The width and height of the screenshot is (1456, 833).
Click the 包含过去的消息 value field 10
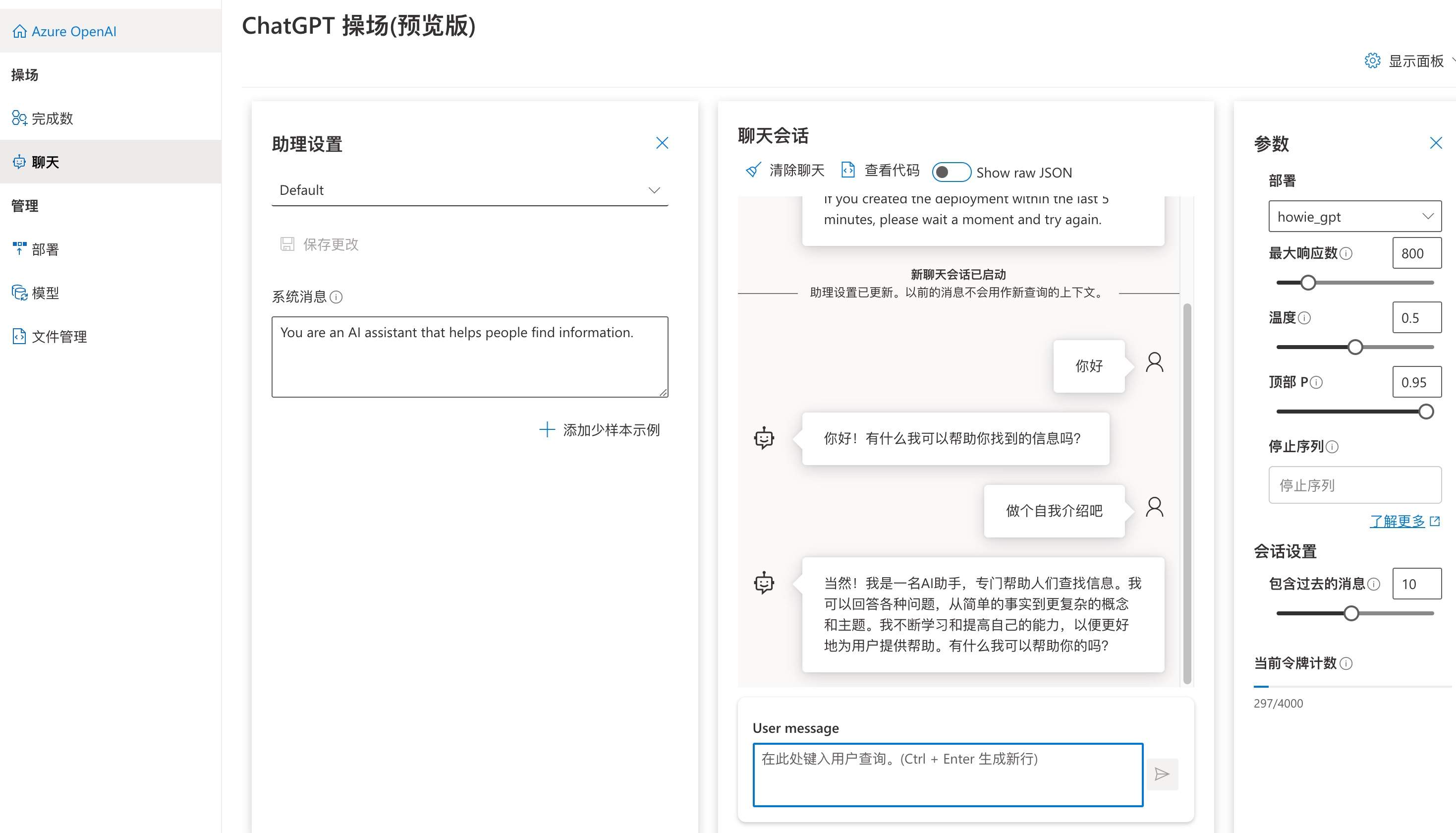pos(1416,584)
